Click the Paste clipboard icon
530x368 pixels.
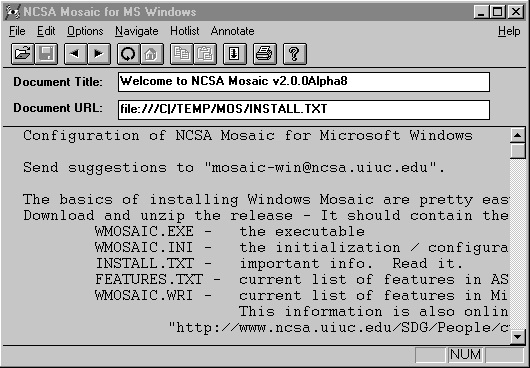point(205,54)
